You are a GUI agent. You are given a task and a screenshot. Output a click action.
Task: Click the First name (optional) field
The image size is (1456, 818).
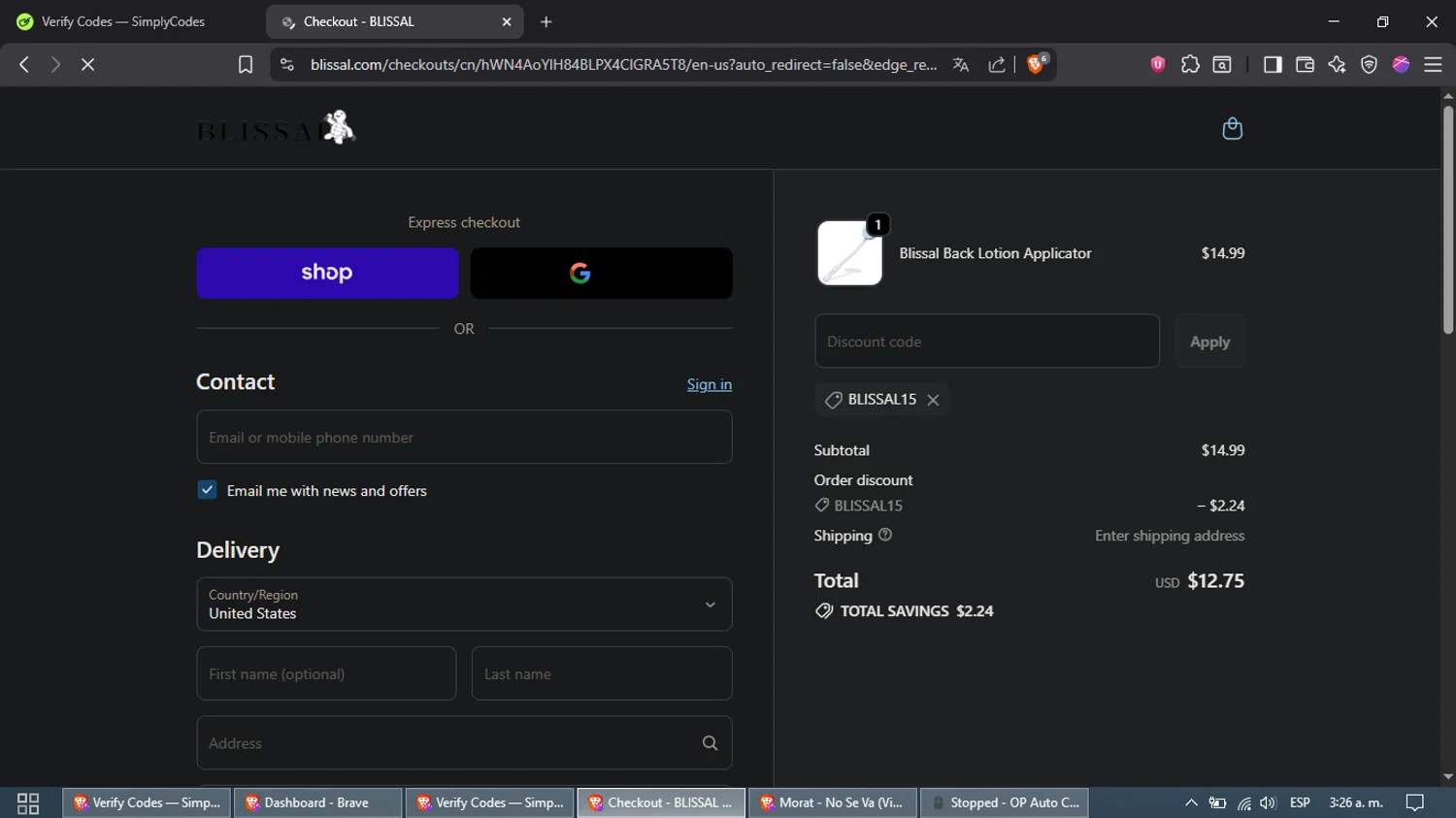point(326,673)
